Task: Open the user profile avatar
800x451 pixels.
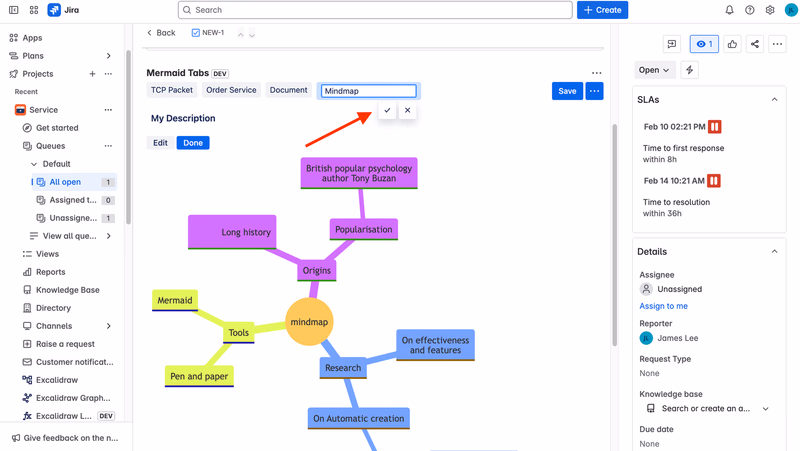Action: coord(791,10)
